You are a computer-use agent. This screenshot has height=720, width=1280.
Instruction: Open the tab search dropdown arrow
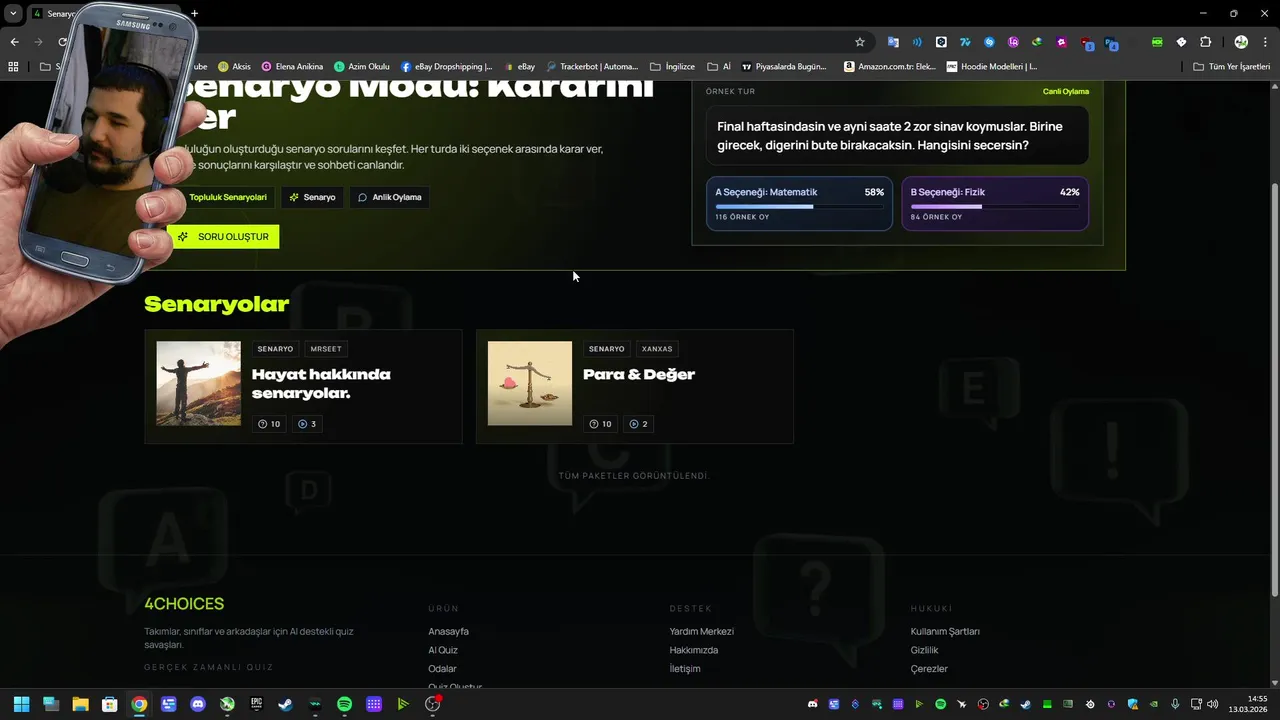point(13,14)
